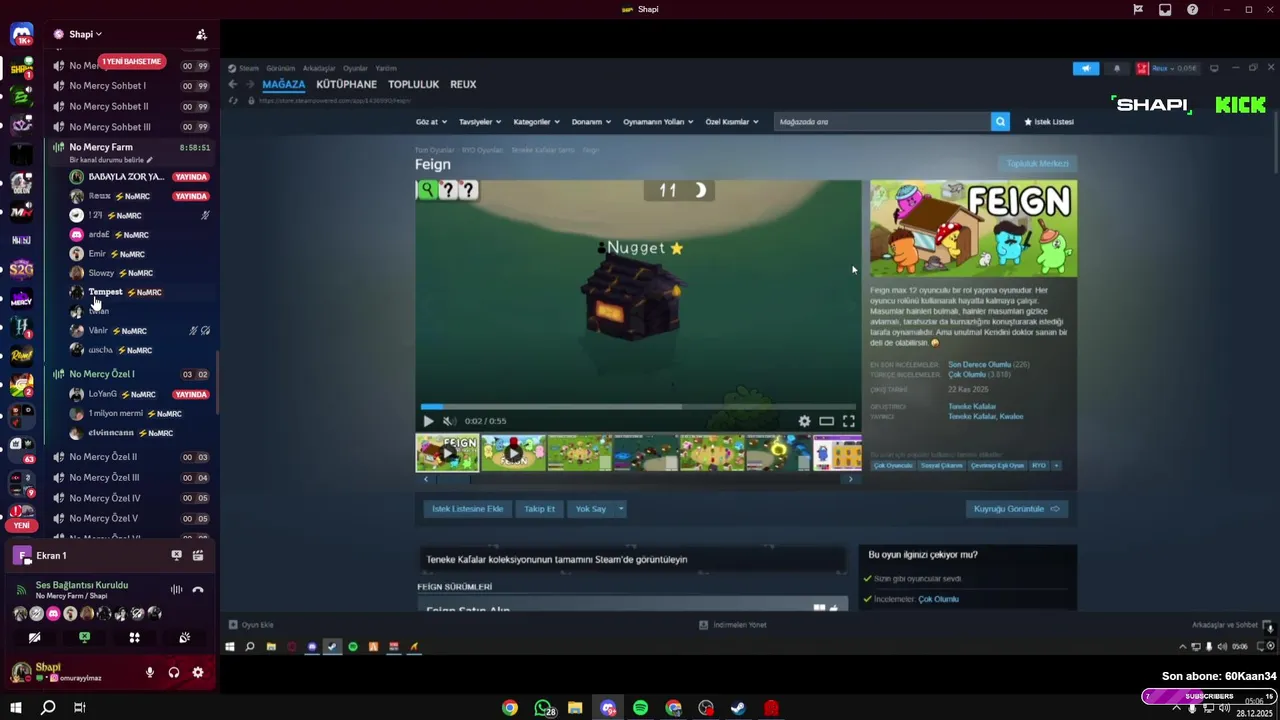
Task: Click the '1 YENİ BAHSETME' new mention pill
Action: click(x=131, y=62)
